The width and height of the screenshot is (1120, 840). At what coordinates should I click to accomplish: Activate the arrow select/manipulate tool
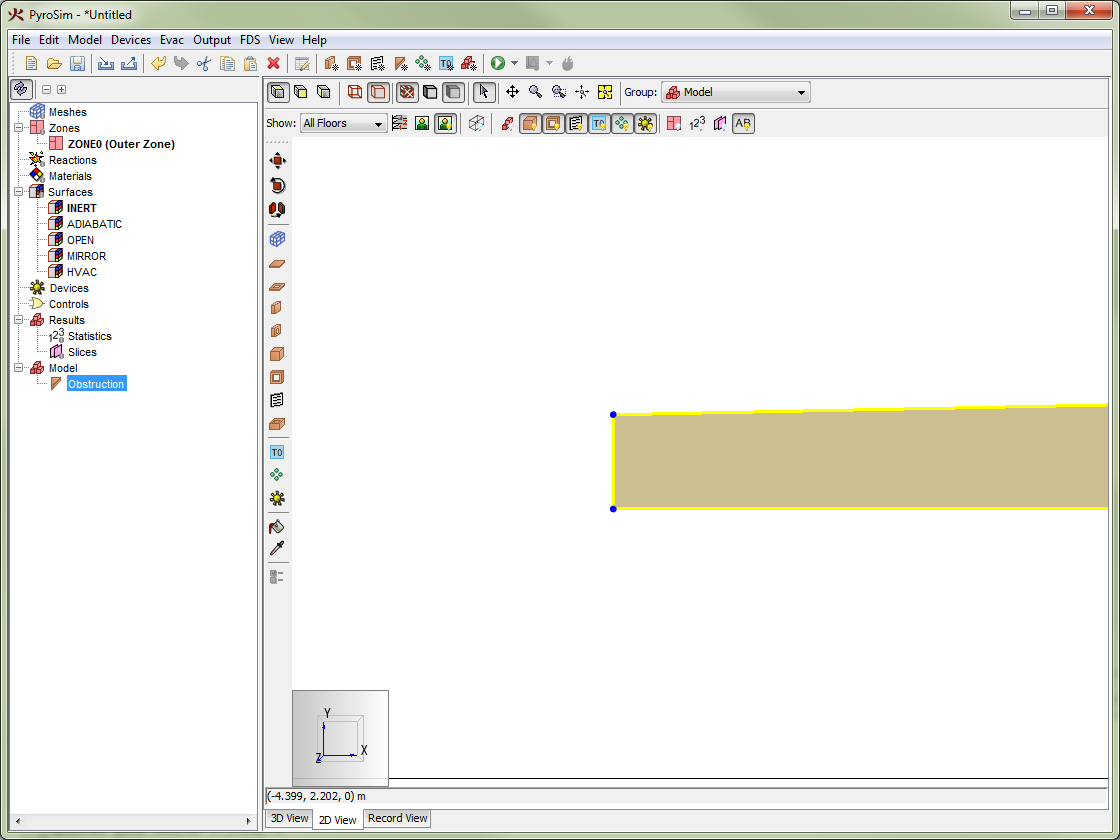click(484, 92)
